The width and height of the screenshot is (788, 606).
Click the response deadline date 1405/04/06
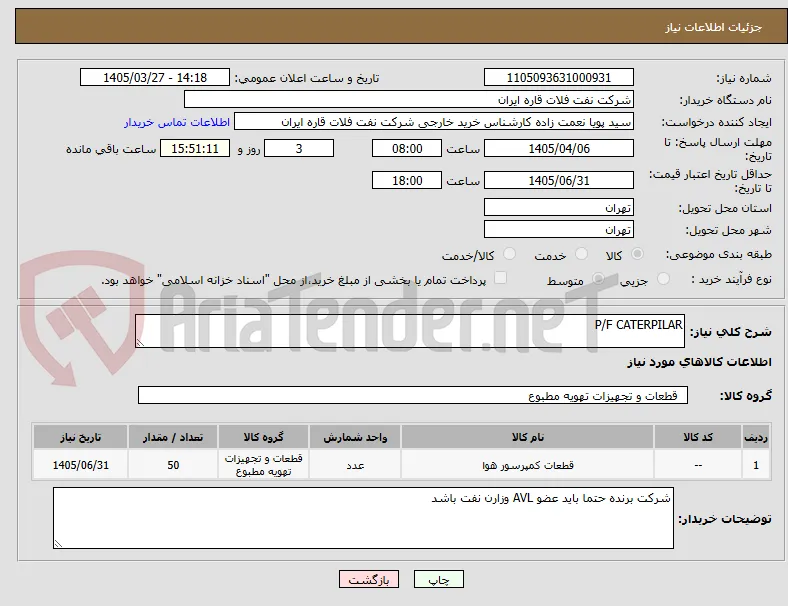[558, 148]
